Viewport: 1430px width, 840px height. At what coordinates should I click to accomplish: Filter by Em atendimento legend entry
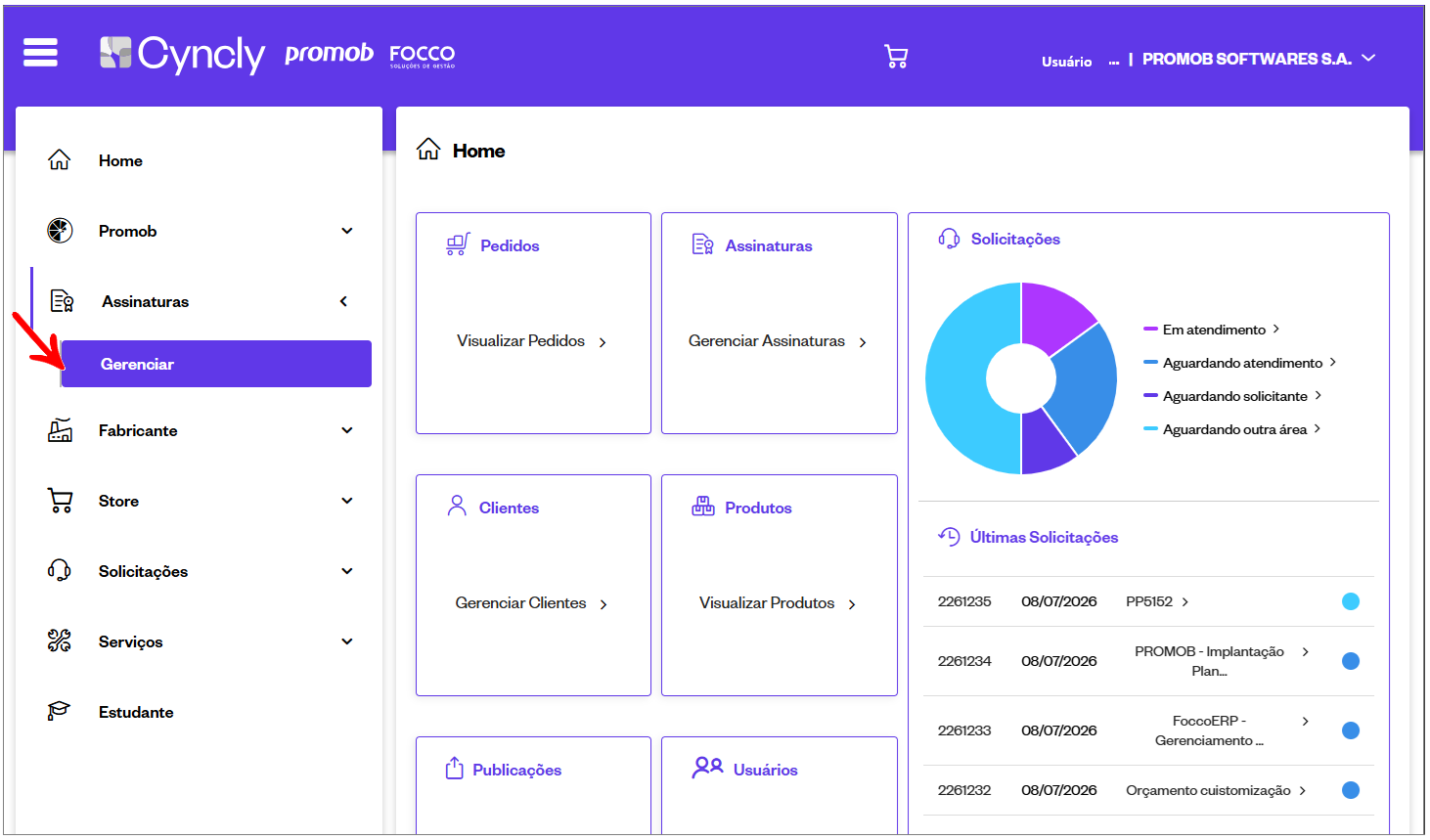pos(1214,330)
